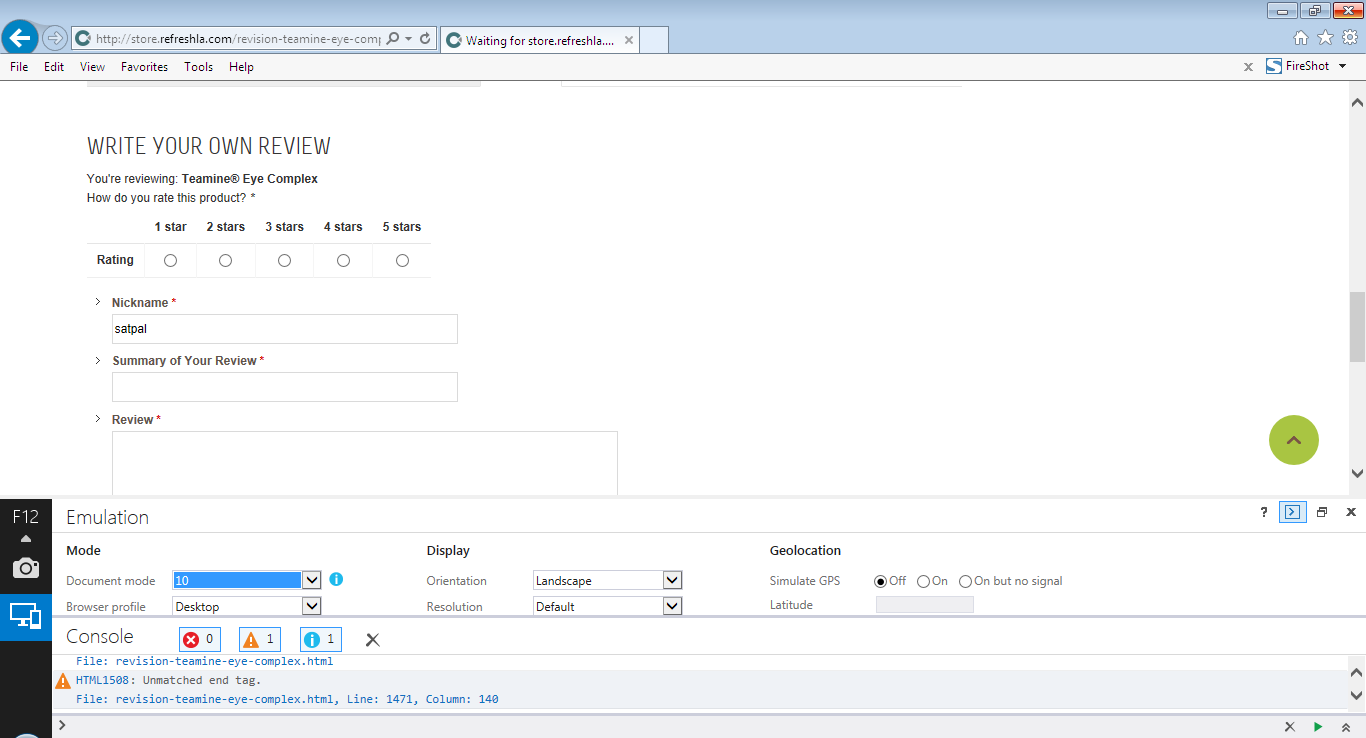Click the page scrollbar down arrow
Image resolution: width=1366 pixels, height=738 pixels.
pyautogui.click(x=1357, y=473)
